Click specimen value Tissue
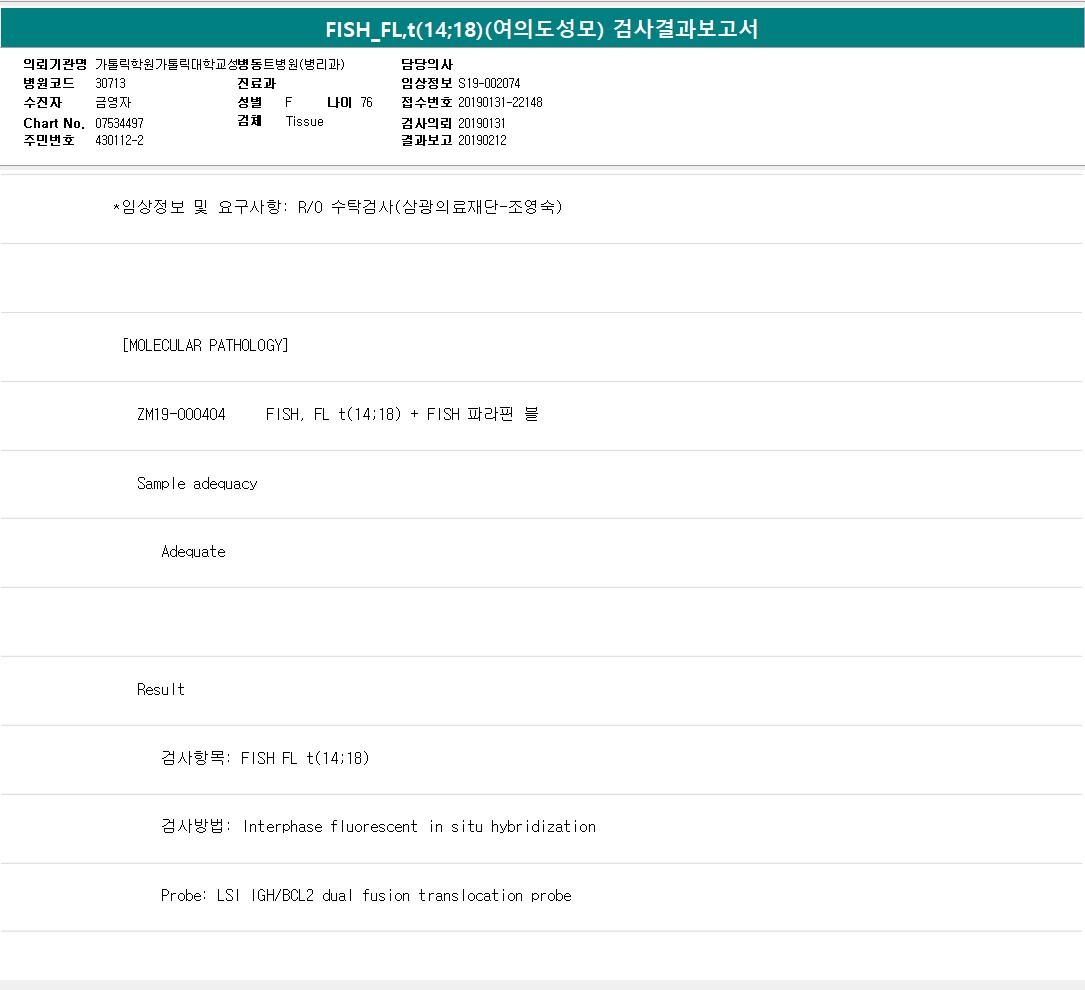 click(304, 121)
